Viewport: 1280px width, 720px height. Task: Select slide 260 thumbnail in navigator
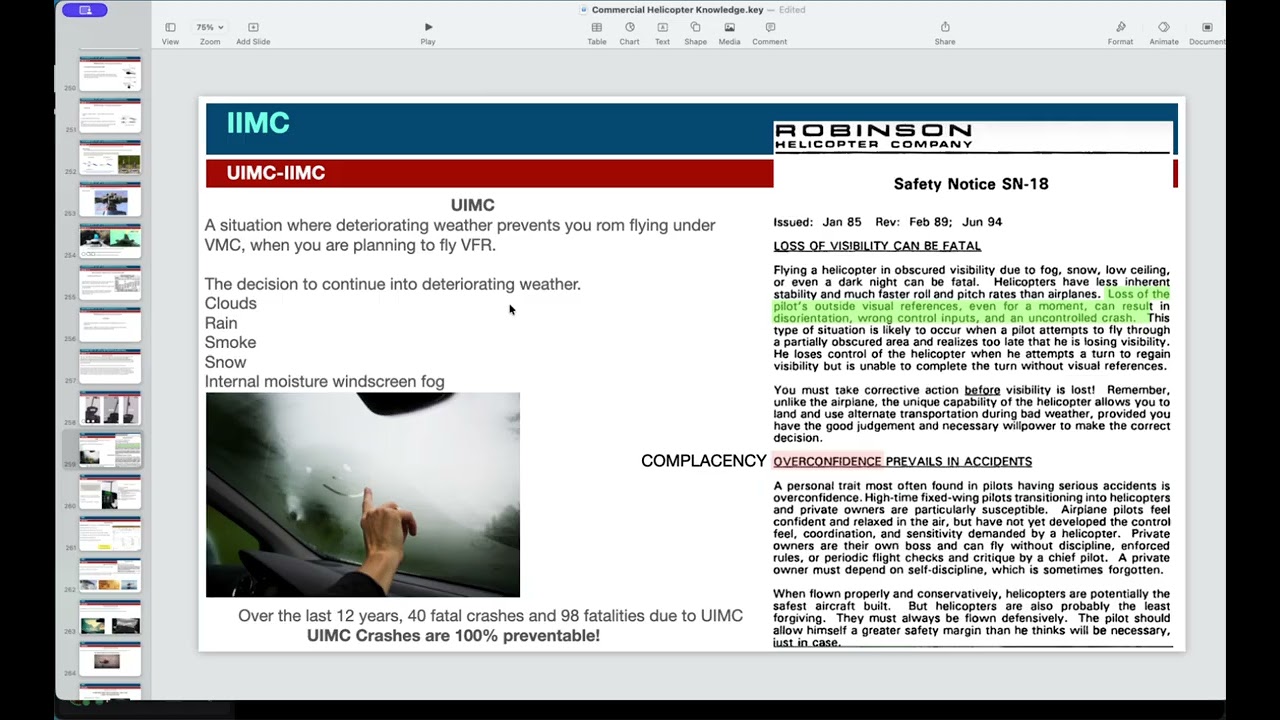click(110, 493)
